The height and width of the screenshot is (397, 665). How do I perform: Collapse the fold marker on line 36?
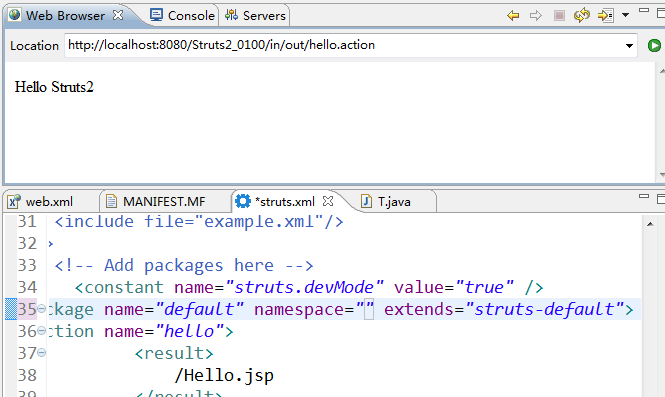coord(42,330)
